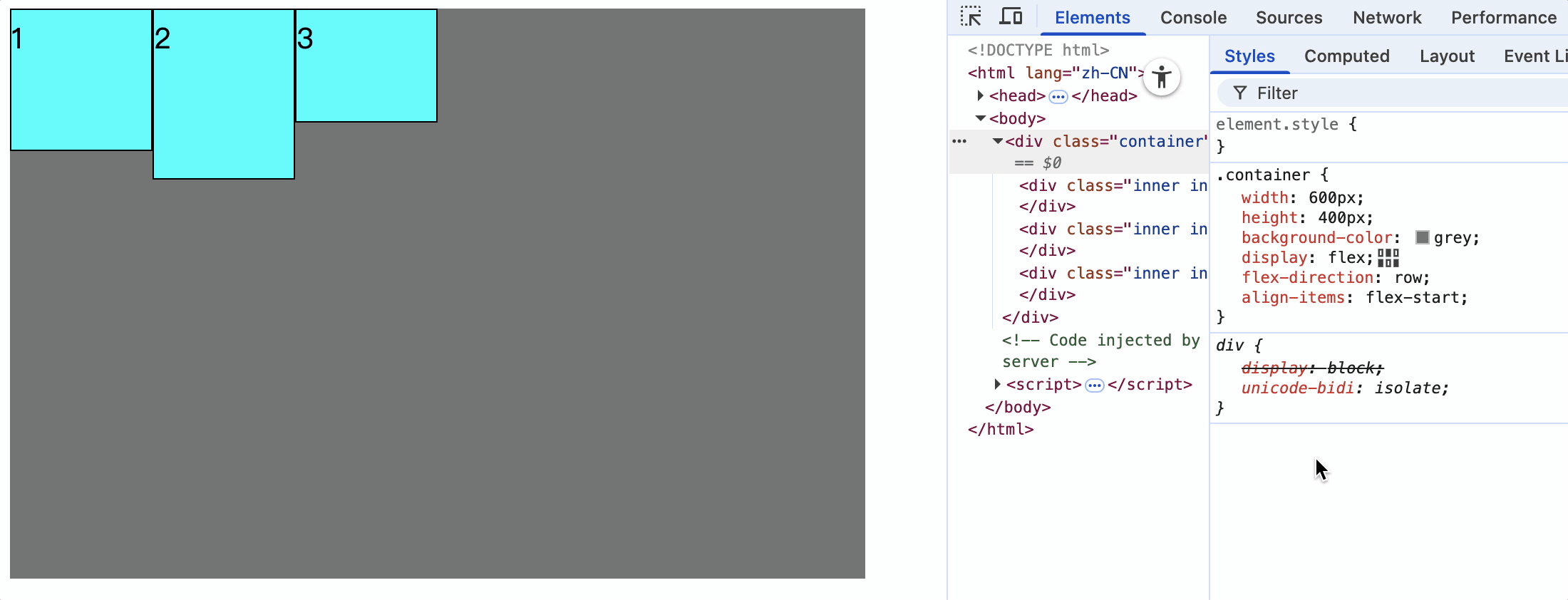This screenshot has height=600, width=1568.
Task: Click the element.style rule header
Action: (1286, 124)
